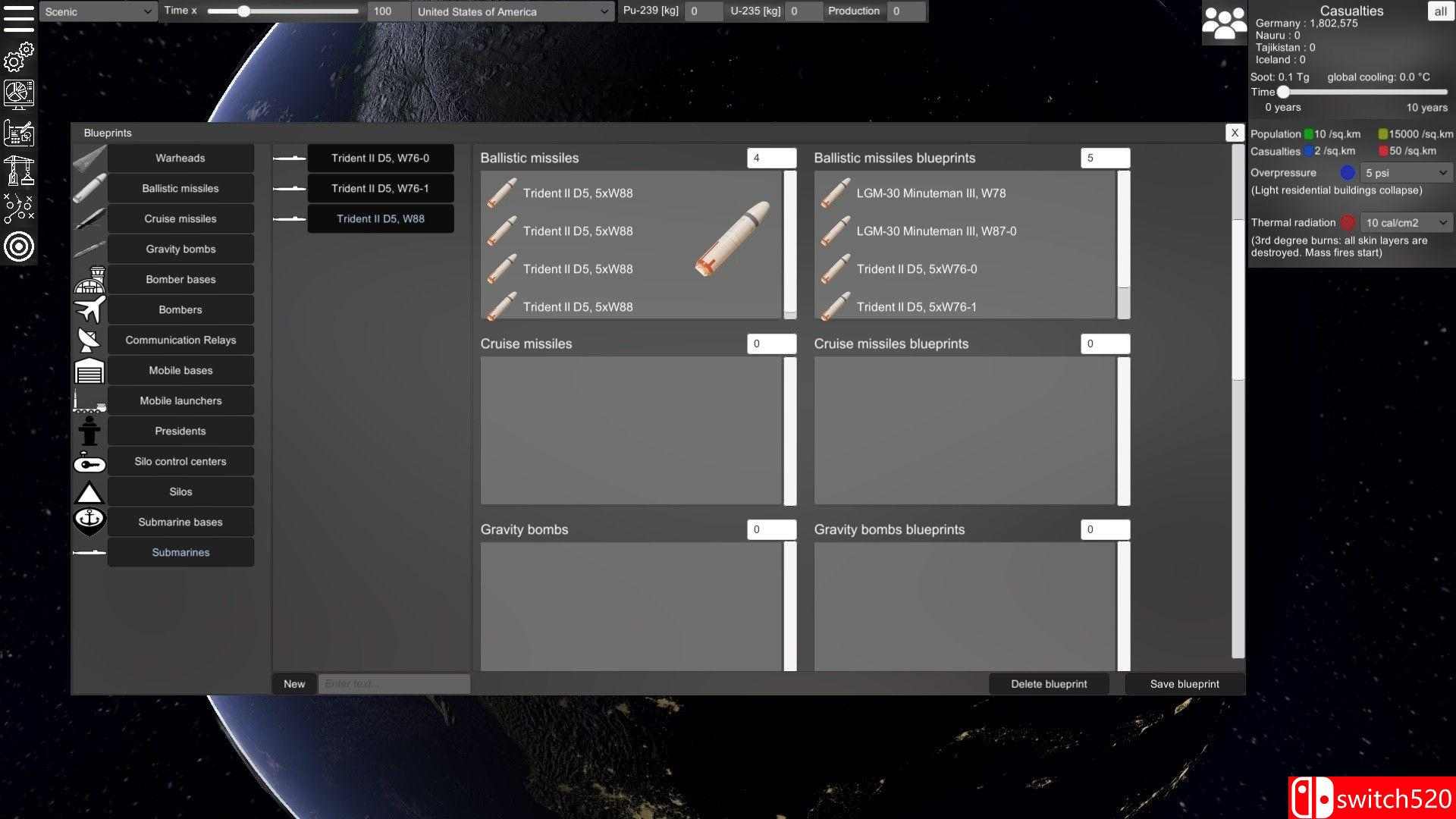Click the settings gears icon
Image resolution: width=1456 pixels, height=819 pixels.
[19, 57]
